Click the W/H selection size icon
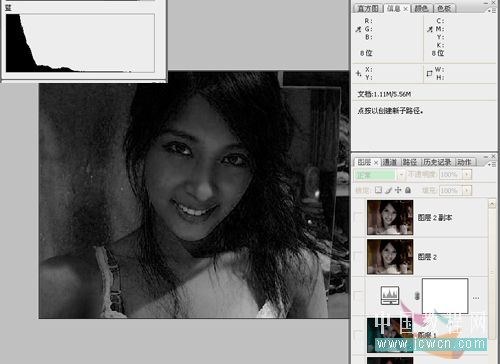The width and height of the screenshot is (500, 364). [x=430, y=73]
